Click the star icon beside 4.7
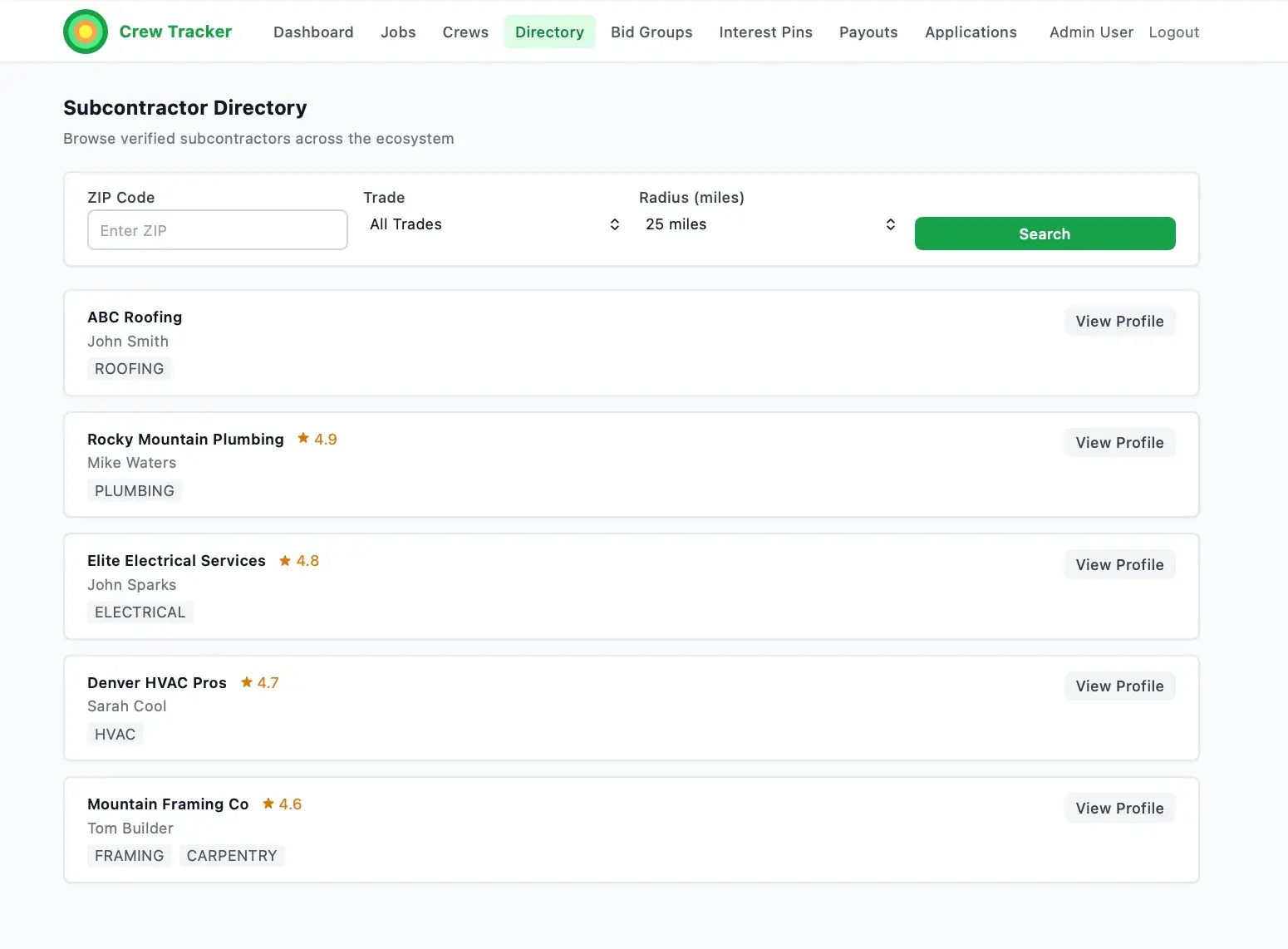Viewport: 1288px width, 949px height. 247,681
